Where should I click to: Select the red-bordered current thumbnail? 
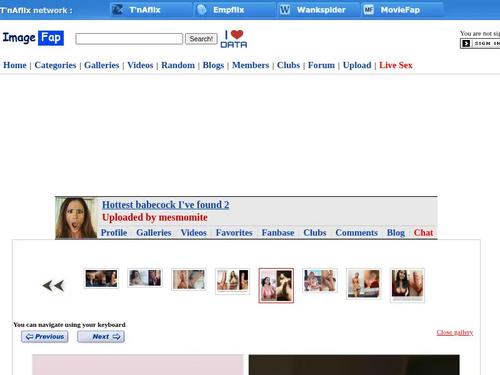(276, 286)
